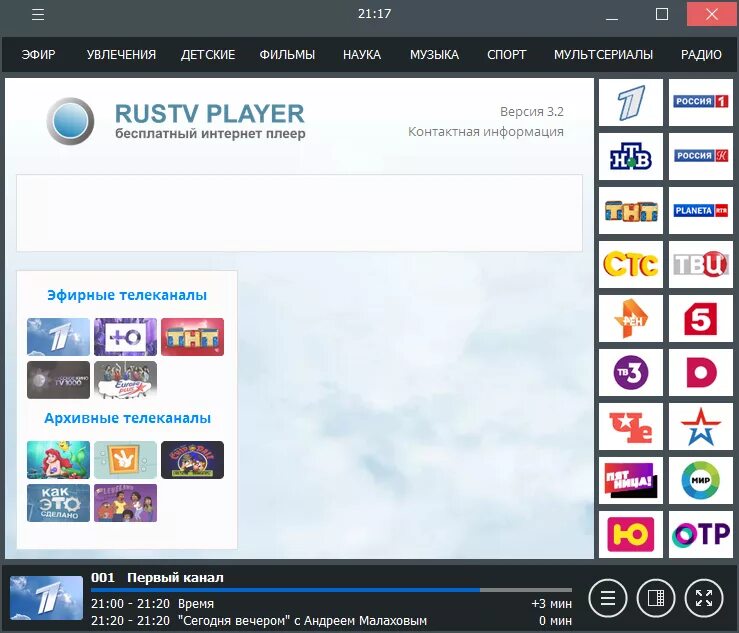Switch to the МУЛЬТСЕРИАЛЫ tab
This screenshot has height=633, width=739.
coord(603,55)
